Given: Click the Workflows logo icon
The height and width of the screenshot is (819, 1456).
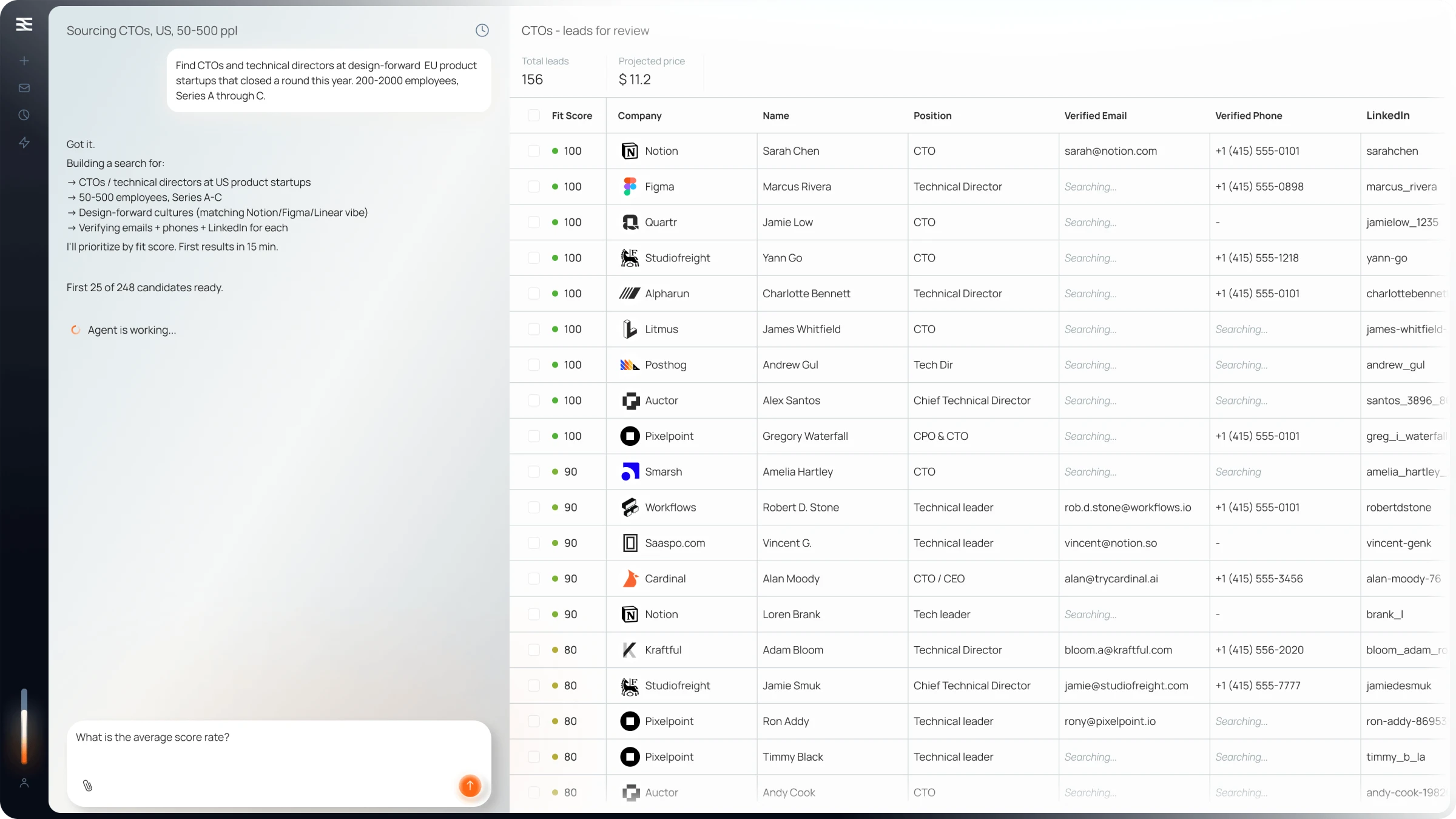Looking at the screenshot, I should coord(630,508).
